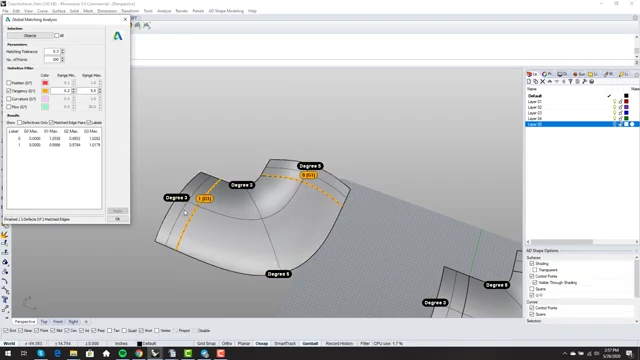Enable the Flow (G3) filter checkbox
Screen dimensions: 640x360
pyautogui.click(x=9, y=107)
